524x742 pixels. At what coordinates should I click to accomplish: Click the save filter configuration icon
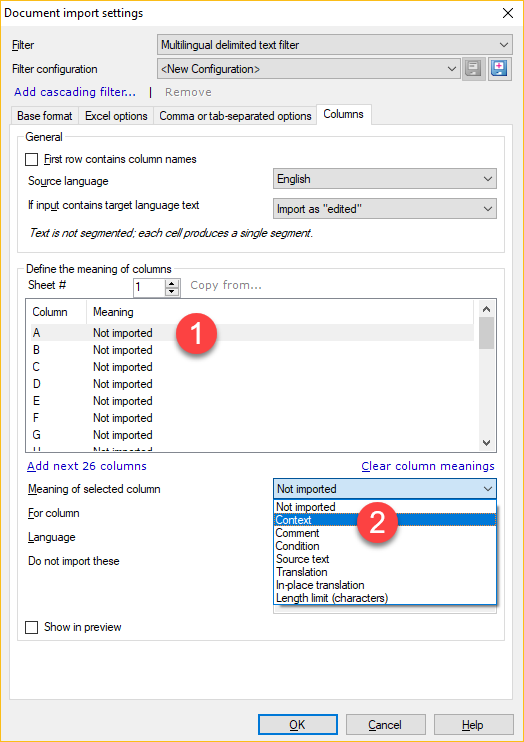[x=474, y=69]
